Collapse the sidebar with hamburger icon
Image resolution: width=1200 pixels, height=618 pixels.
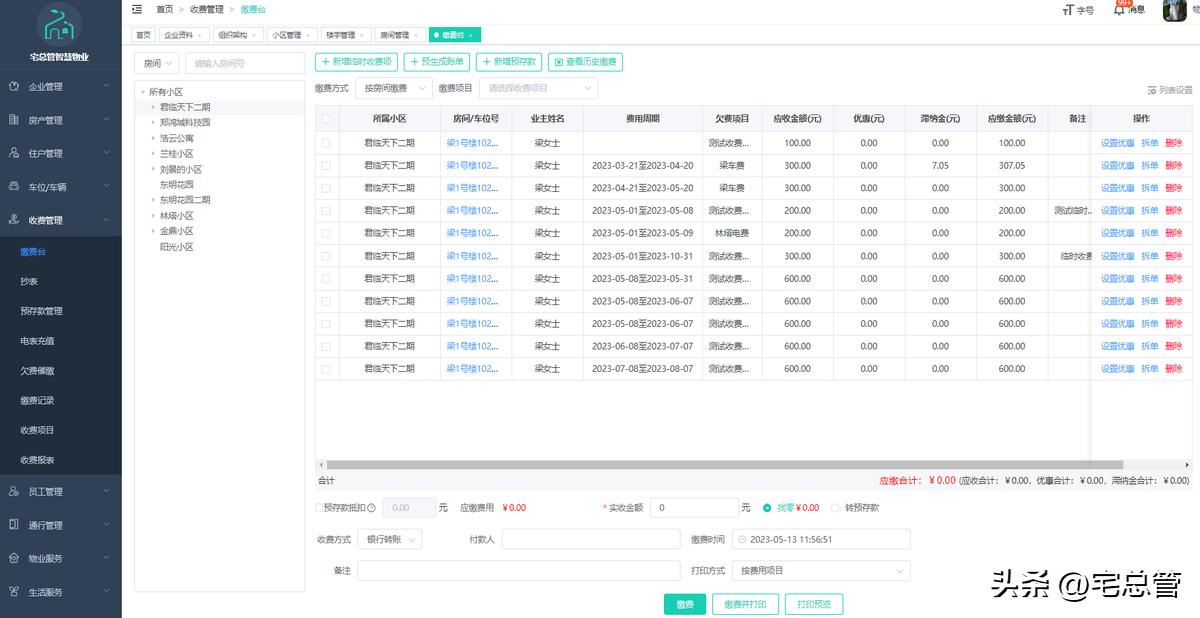click(137, 8)
